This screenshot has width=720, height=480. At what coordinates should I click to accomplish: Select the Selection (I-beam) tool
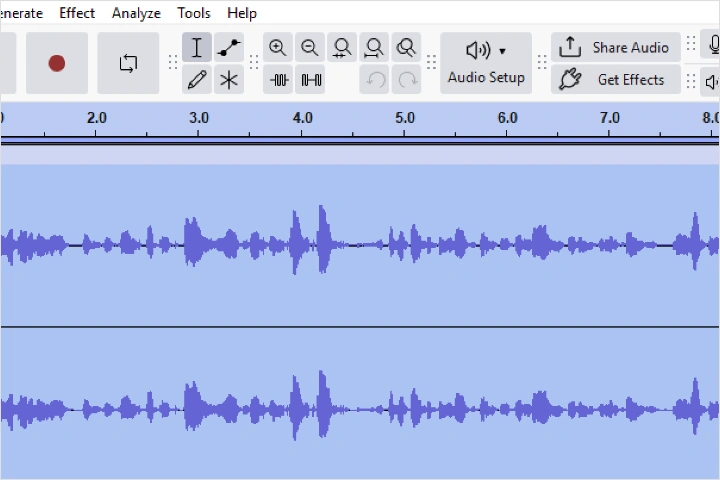coord(197,47)
